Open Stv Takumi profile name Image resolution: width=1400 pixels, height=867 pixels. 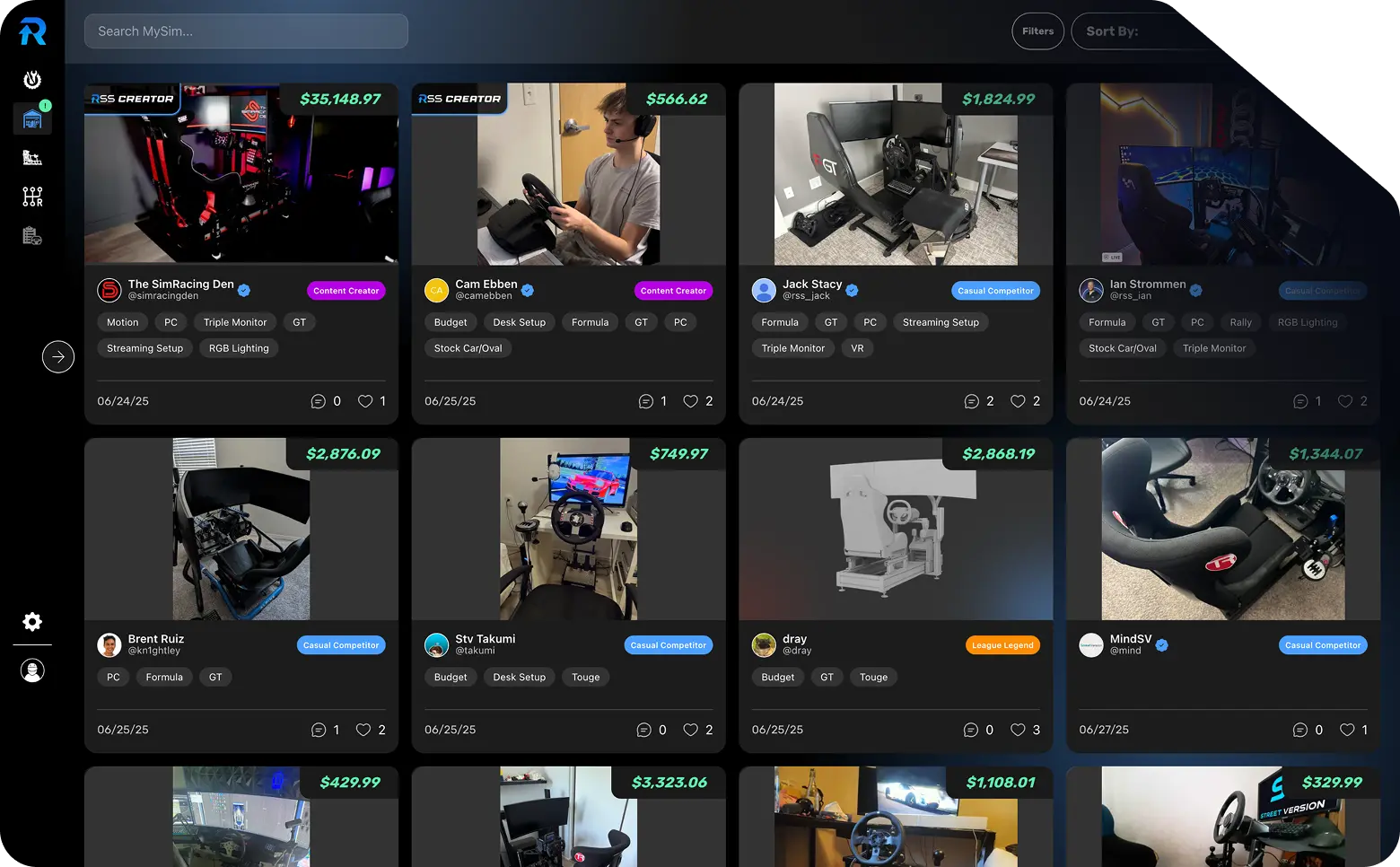[486, 639]
